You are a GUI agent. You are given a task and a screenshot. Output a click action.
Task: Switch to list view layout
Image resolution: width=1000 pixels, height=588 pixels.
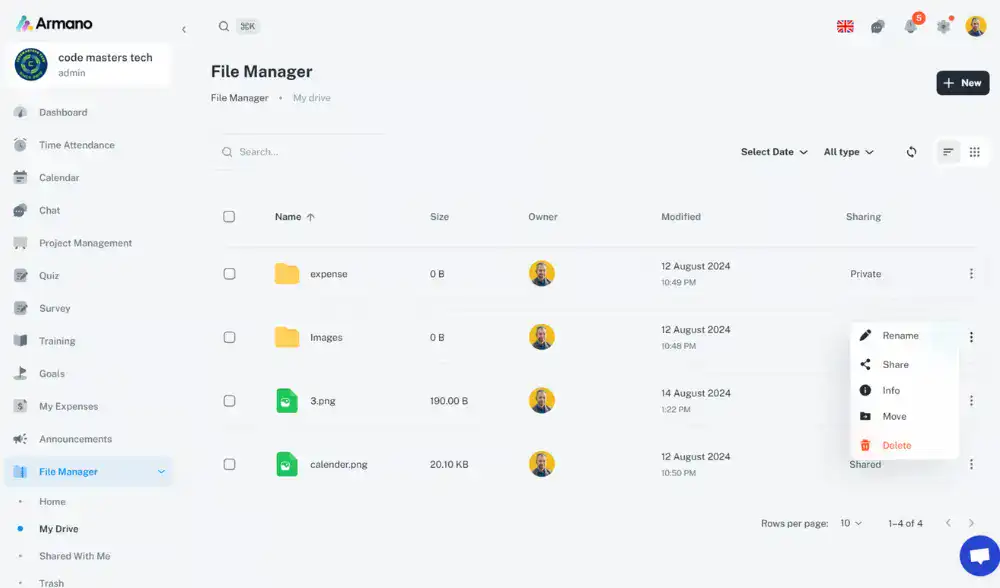[x=947, y=152]
